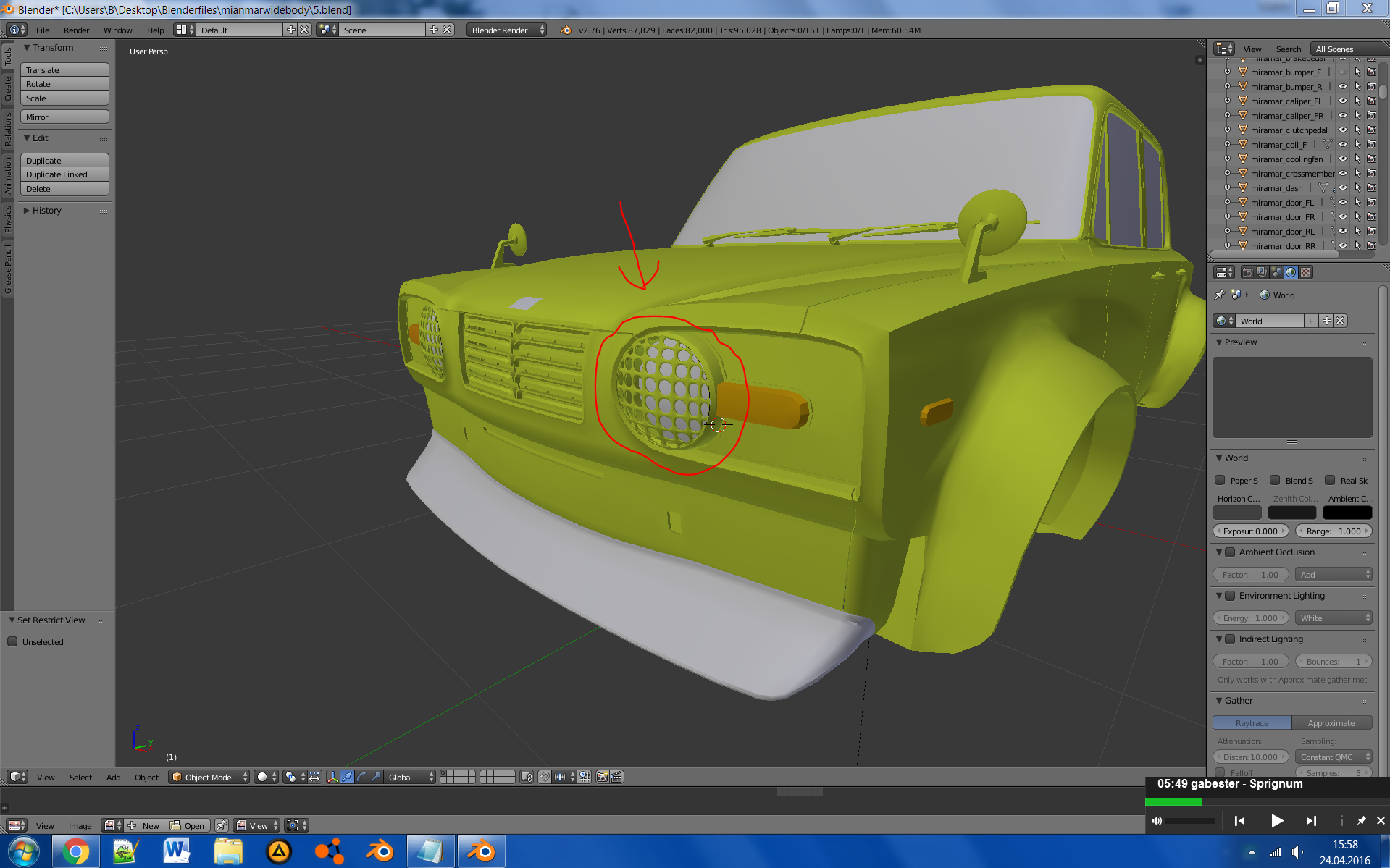Click the Zenith Color swatch
The width and height of the screenshot is (1390, 868).
pos(1292,513)
